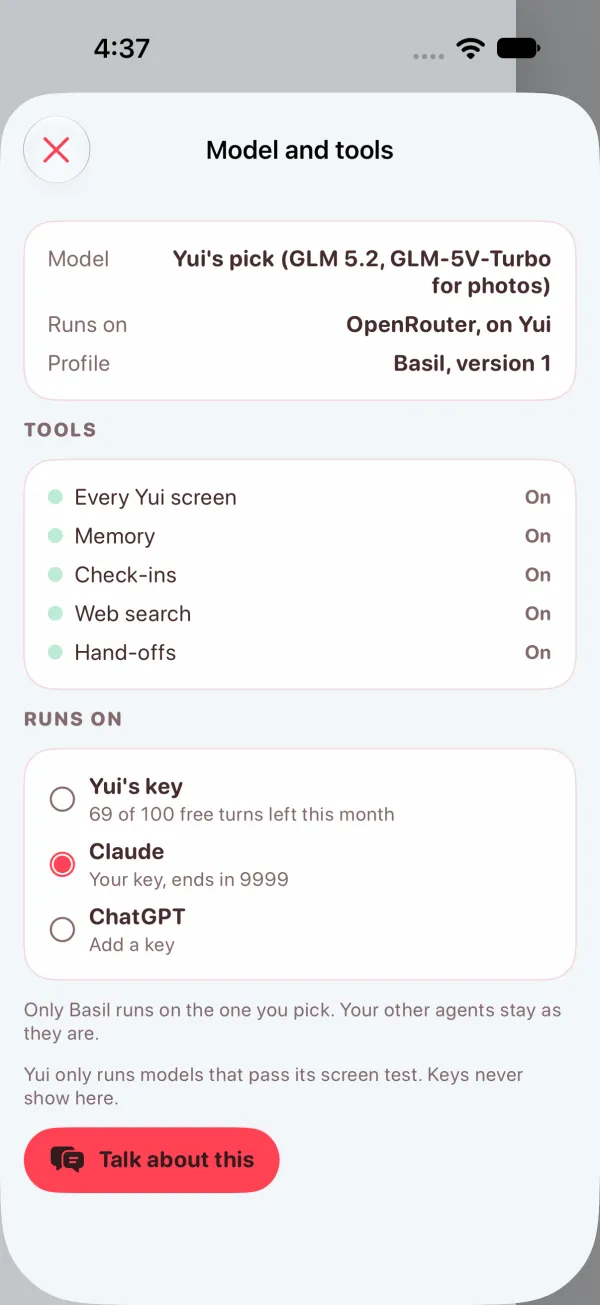Toggle the Web search tool On status
Viewport: 600px width, 1305px height.
[x=538, y=613]
